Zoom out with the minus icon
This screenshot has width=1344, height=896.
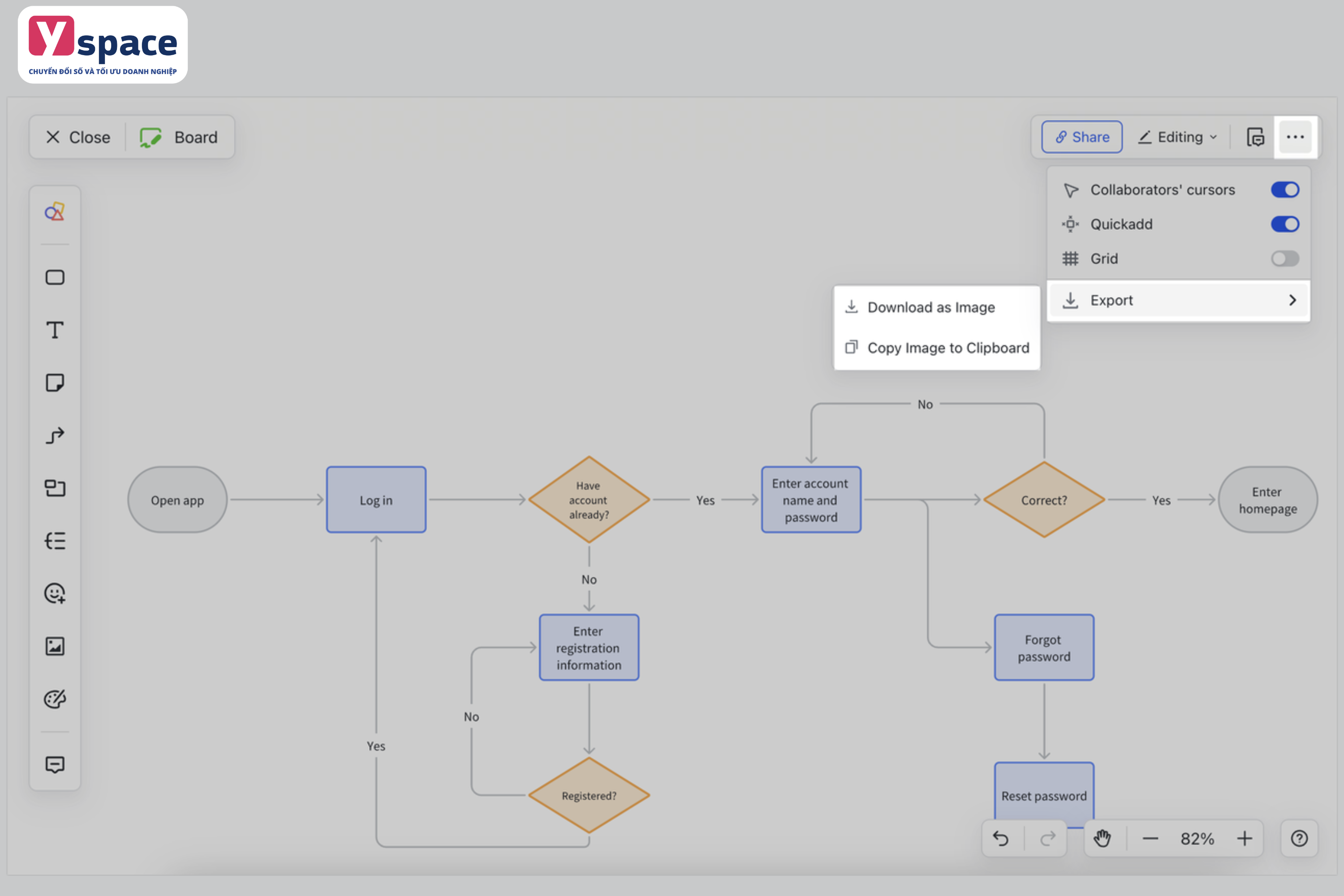pos(1150,838)
